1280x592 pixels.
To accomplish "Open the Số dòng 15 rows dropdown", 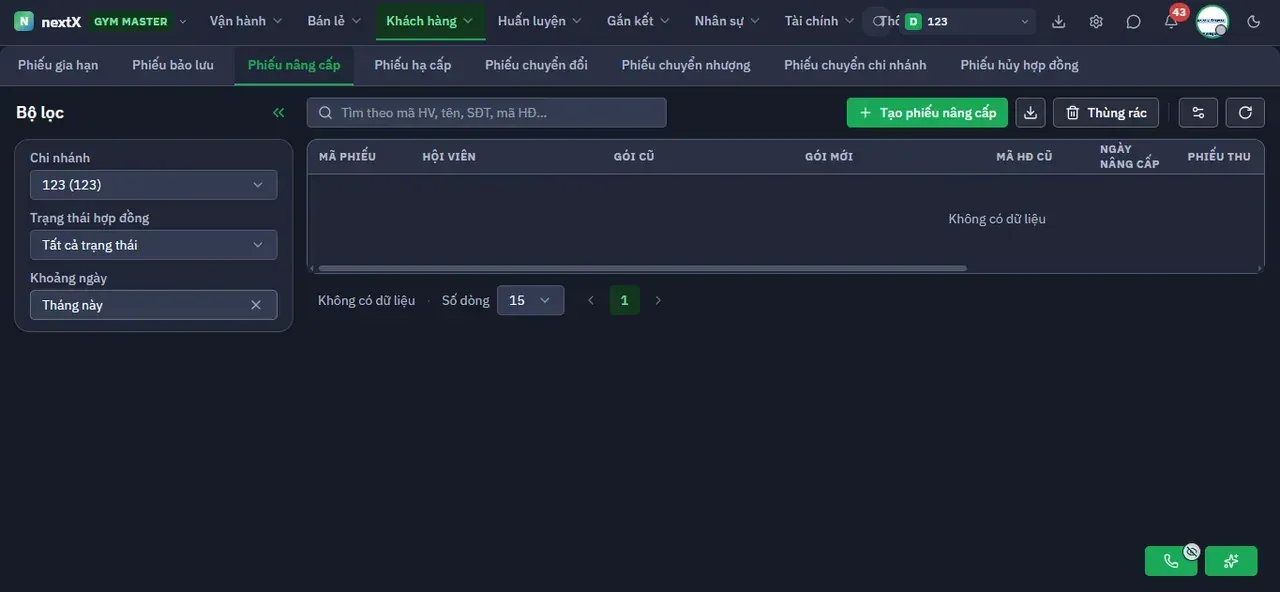I will [530, 300].
